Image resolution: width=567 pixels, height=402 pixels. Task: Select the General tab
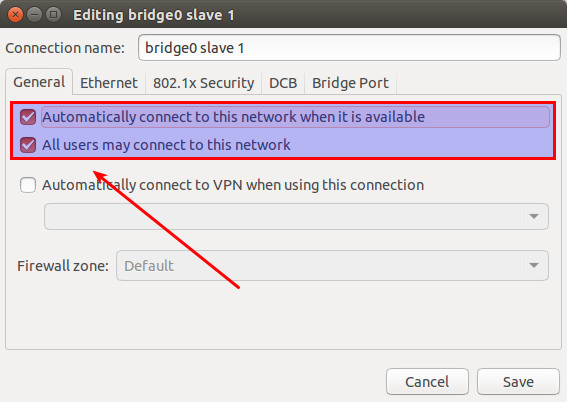[39, 82]
